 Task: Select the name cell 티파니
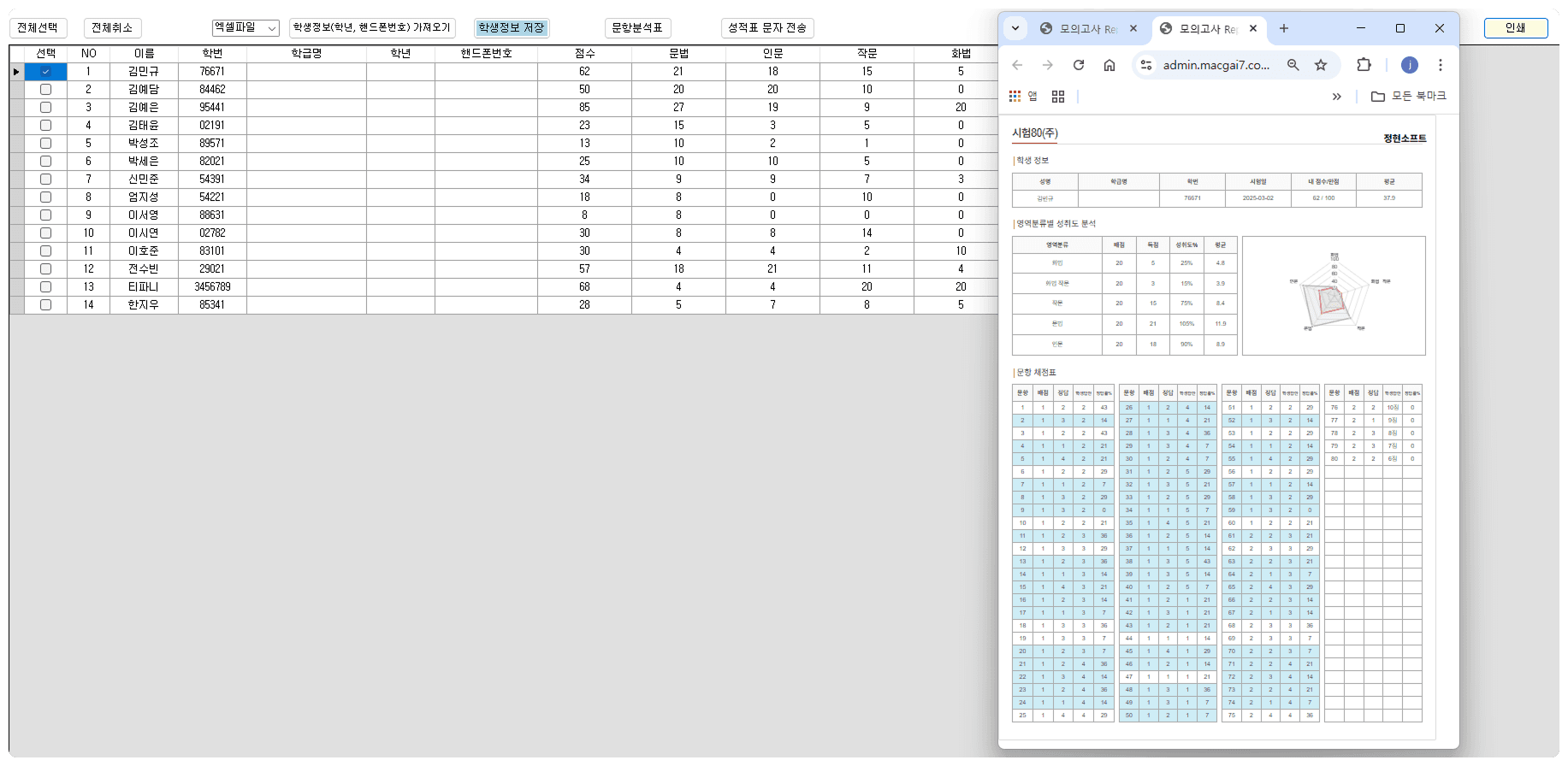click(x=144, y=287)
